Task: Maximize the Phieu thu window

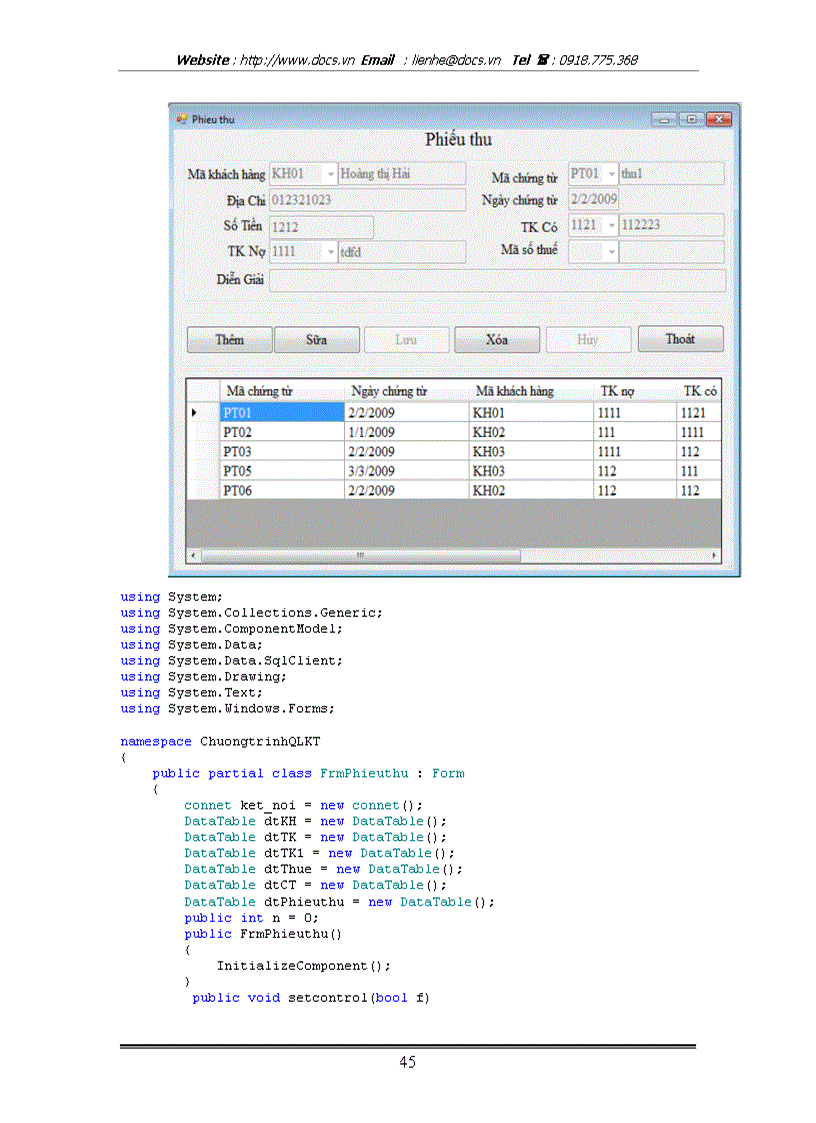Action: (691, 119)
